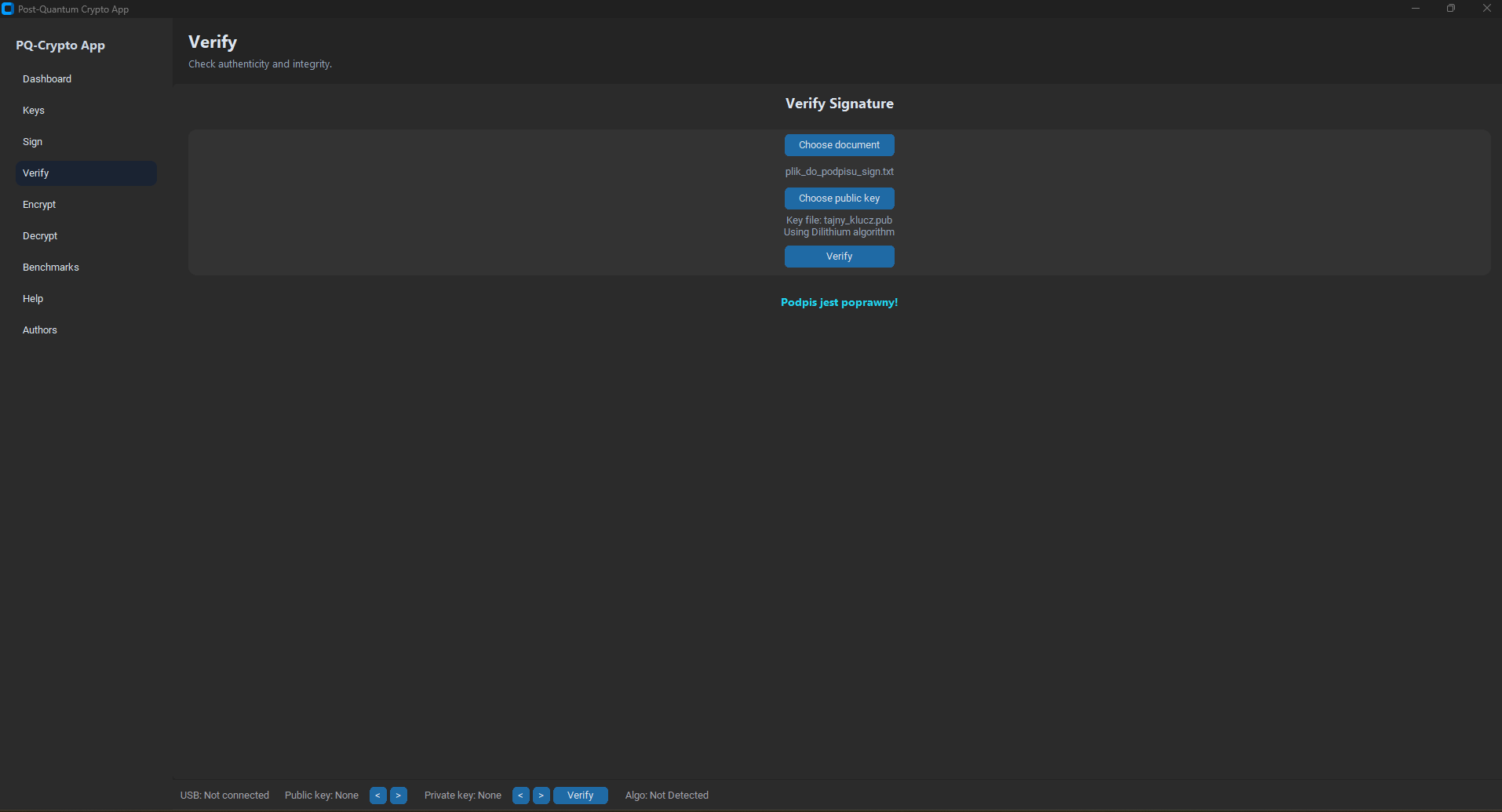Click the USB: Not connected status indicator

(224, 795)
